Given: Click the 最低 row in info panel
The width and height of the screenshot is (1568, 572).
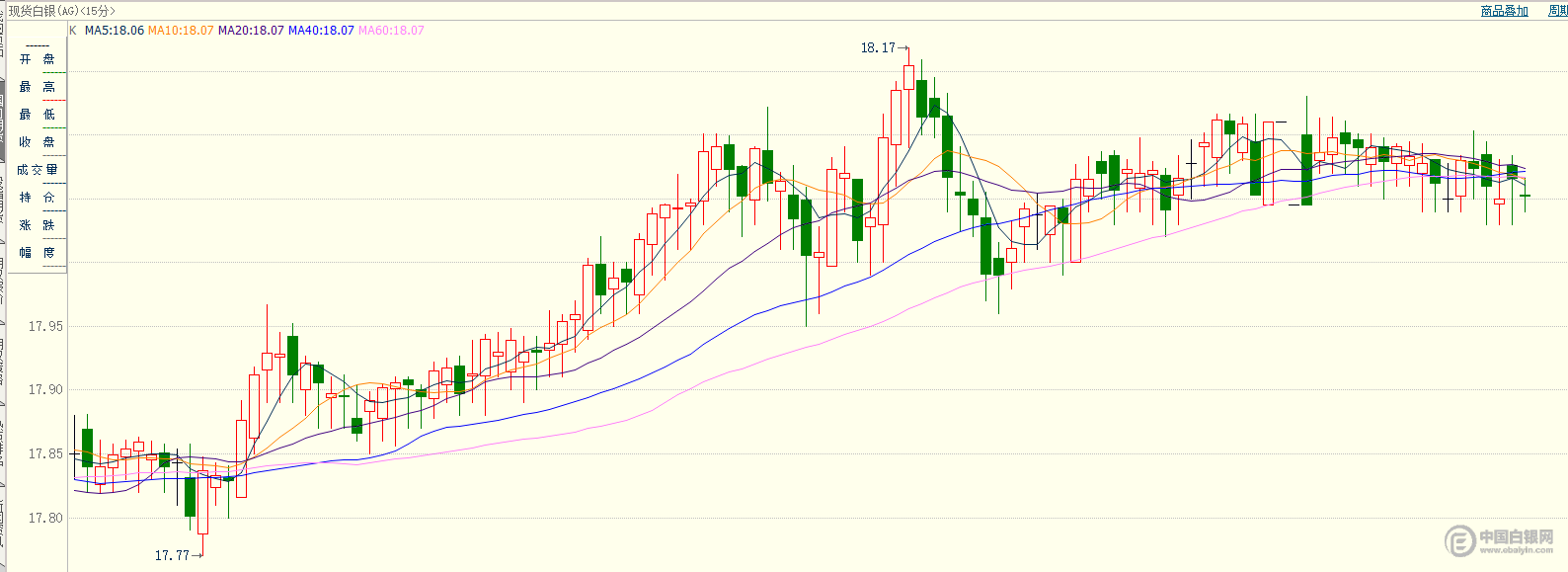Looking at the screenshot, I should tap(38, 115).
